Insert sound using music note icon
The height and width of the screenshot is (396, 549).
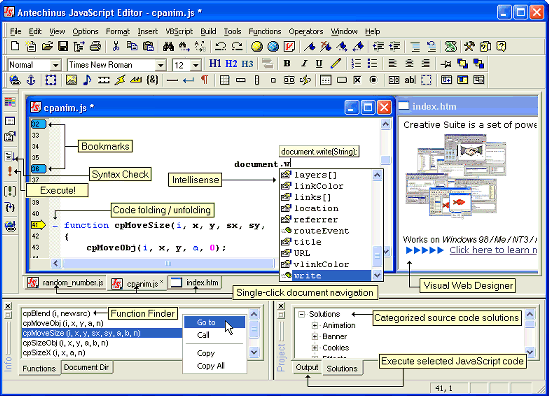coord(87,80)
